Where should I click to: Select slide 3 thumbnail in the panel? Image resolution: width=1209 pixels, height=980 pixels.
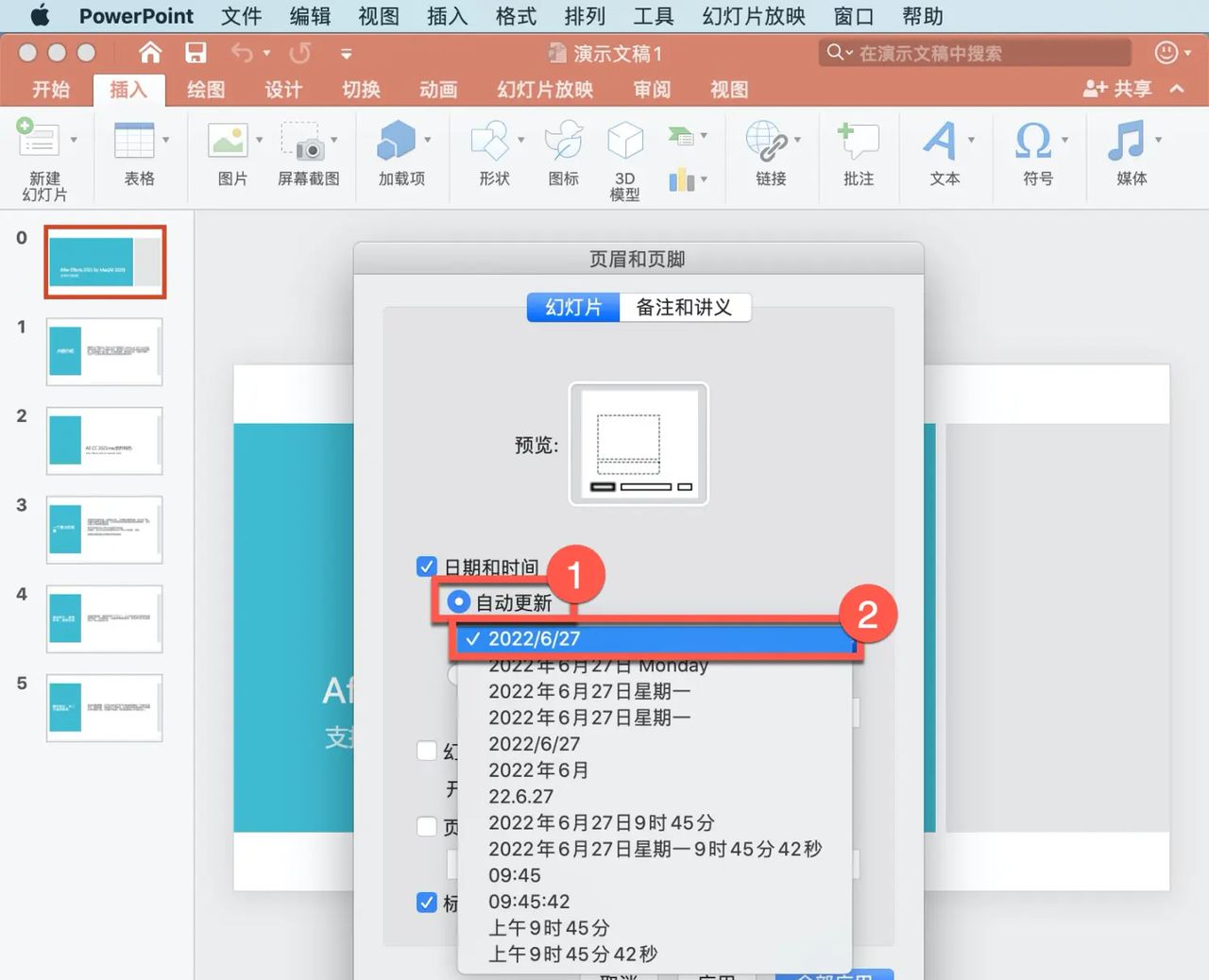coord(104,531)
